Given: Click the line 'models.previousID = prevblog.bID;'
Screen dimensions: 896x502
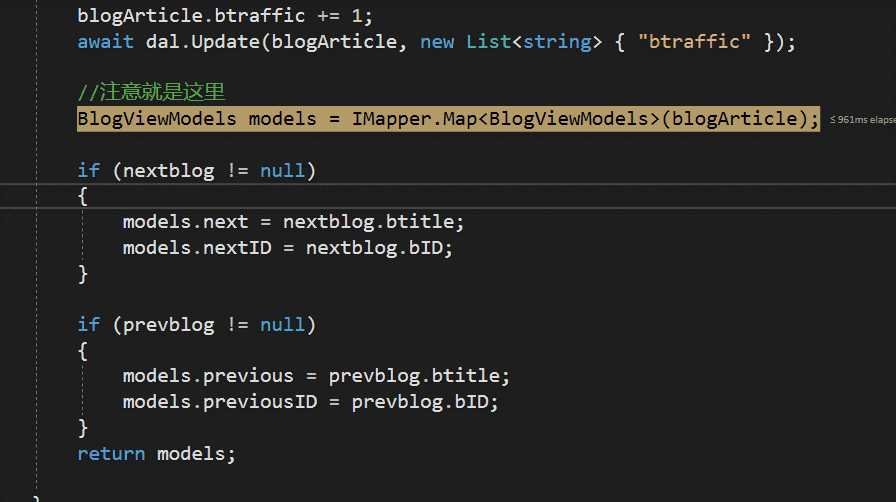Looking at the screenshot, I should click(x=310, y=402).
